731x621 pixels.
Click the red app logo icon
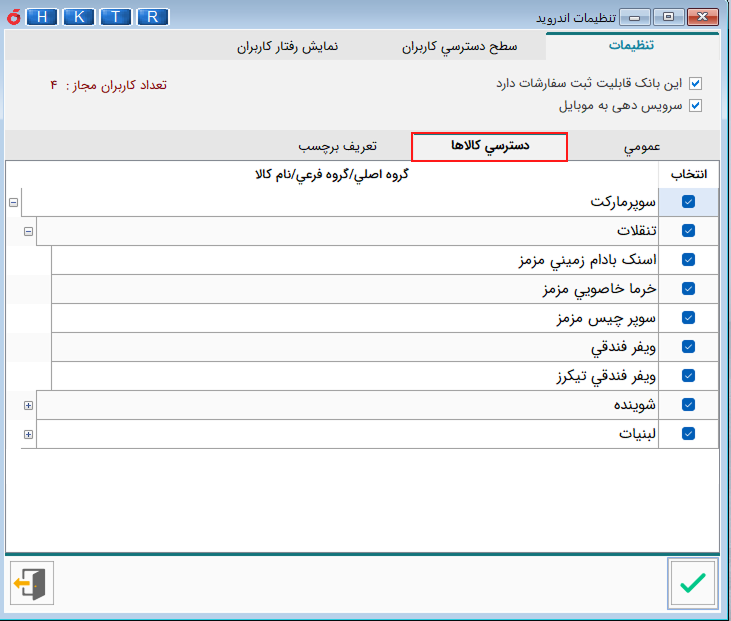coord(12,17)
